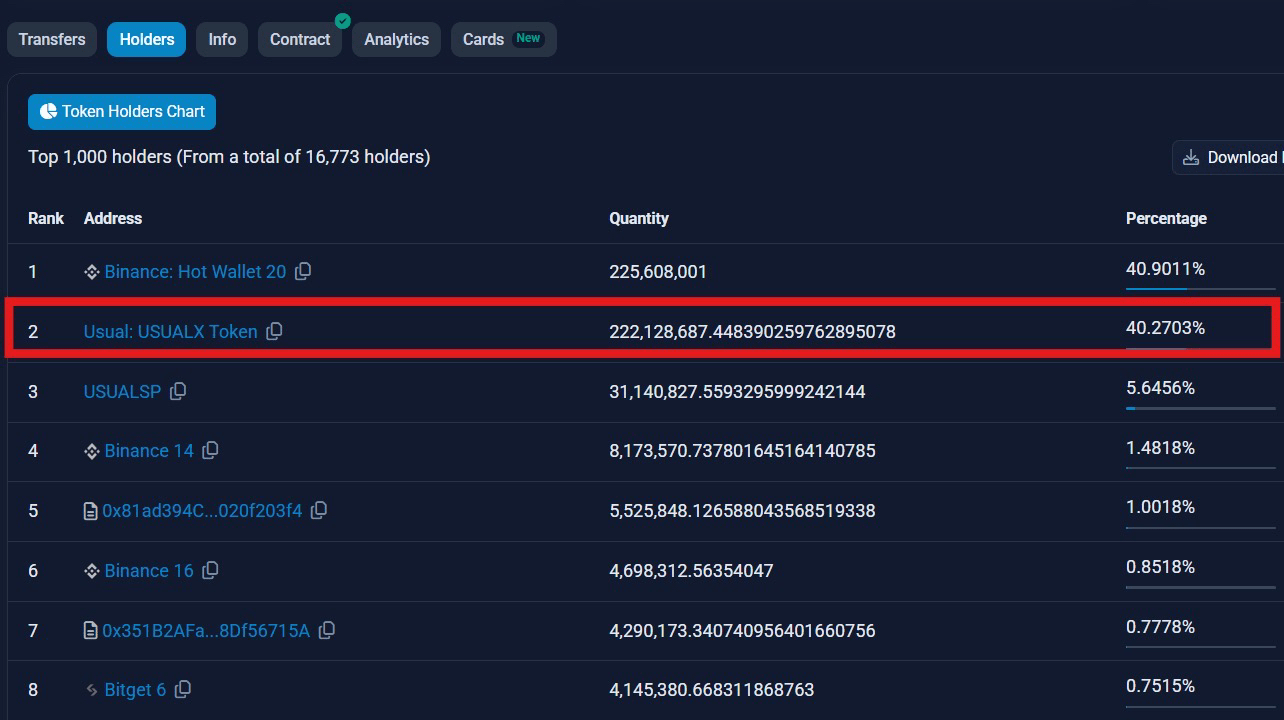
Task: Open the Cards tab
Action: coord(504,40)
